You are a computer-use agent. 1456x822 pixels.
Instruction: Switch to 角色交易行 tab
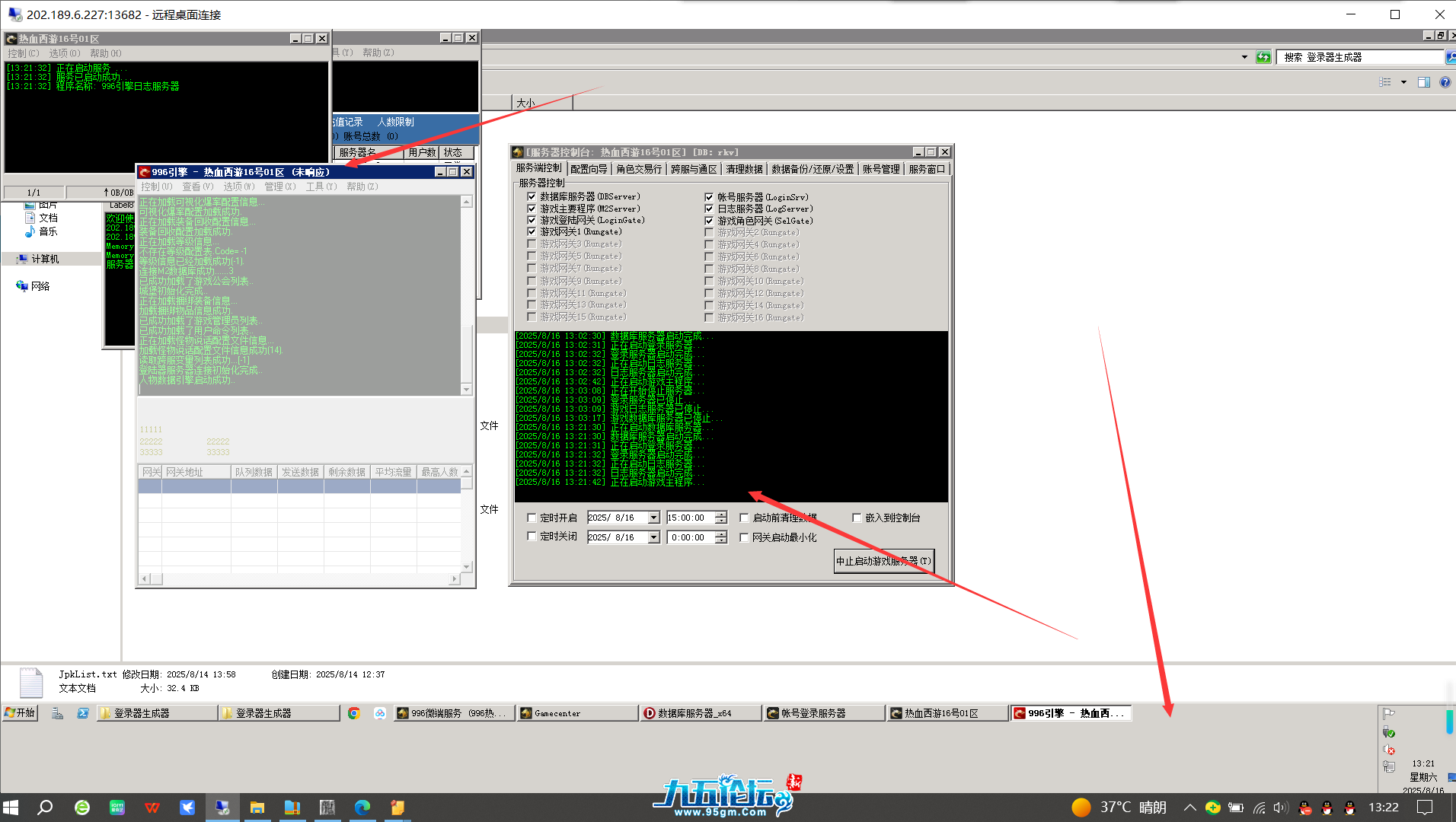click(x=639, y=169)
